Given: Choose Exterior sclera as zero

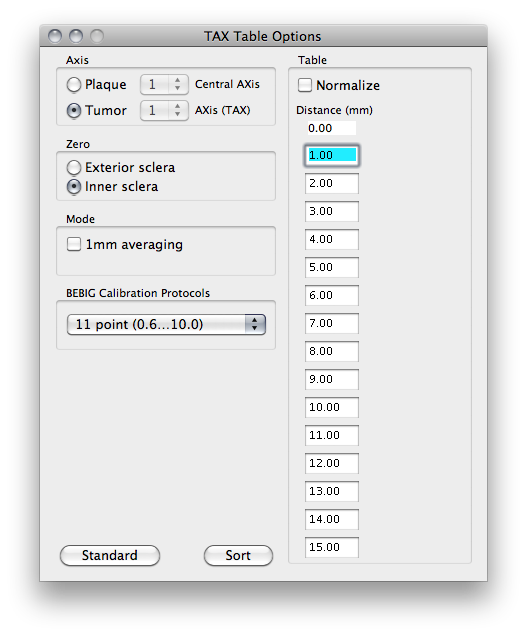Looking at the screenshot, I should pos(74,168).
